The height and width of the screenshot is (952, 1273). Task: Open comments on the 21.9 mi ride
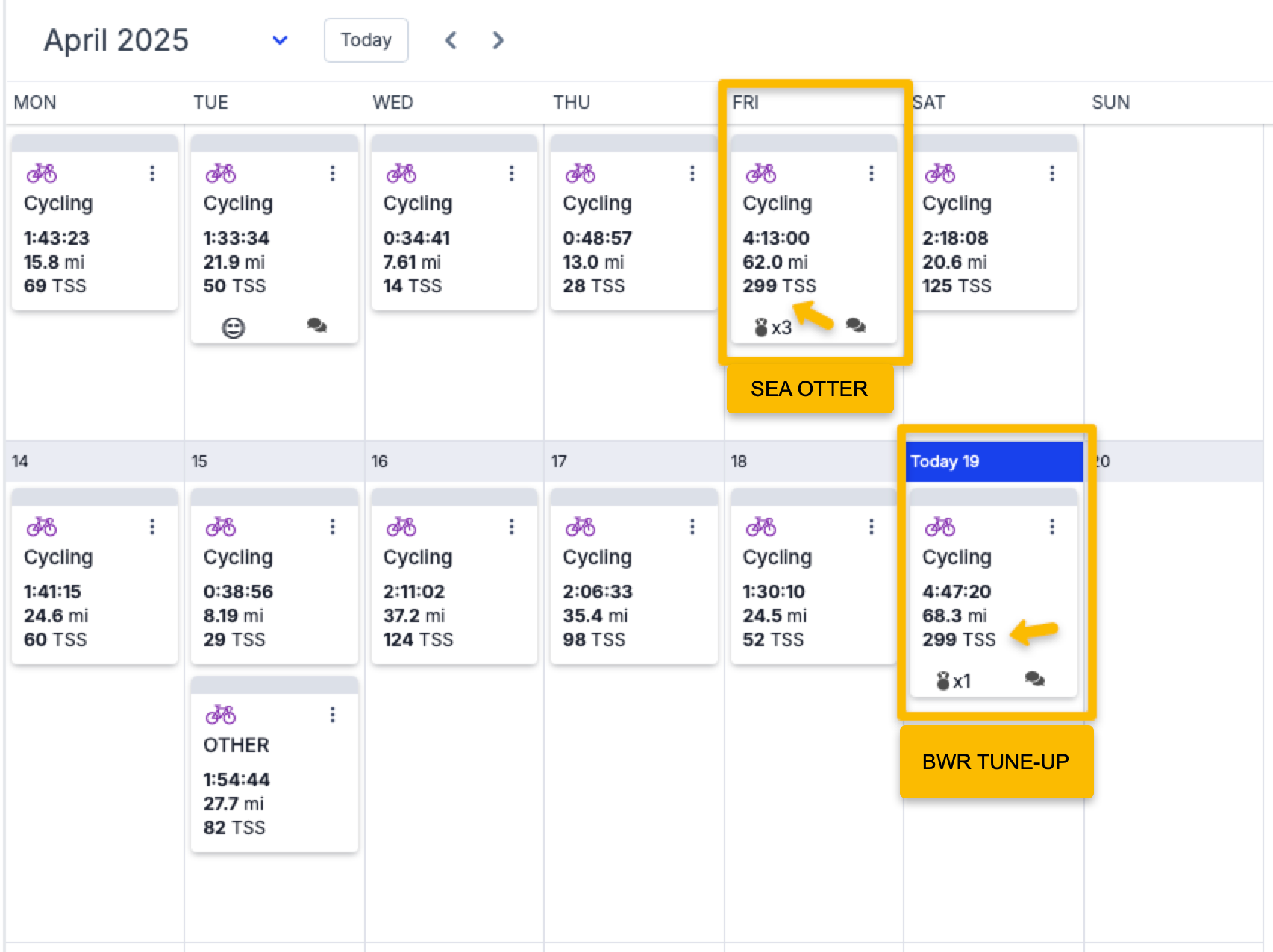(x=317, y=325)
